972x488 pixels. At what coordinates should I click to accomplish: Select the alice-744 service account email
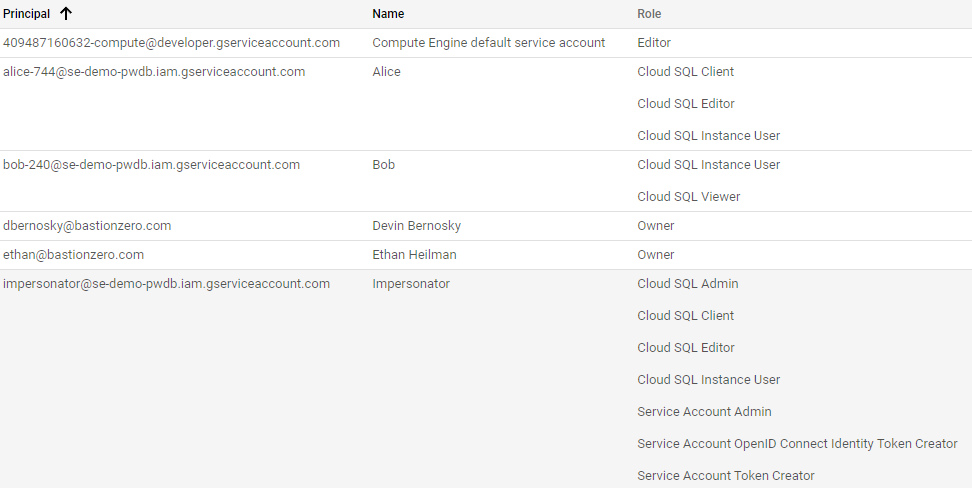154,72
